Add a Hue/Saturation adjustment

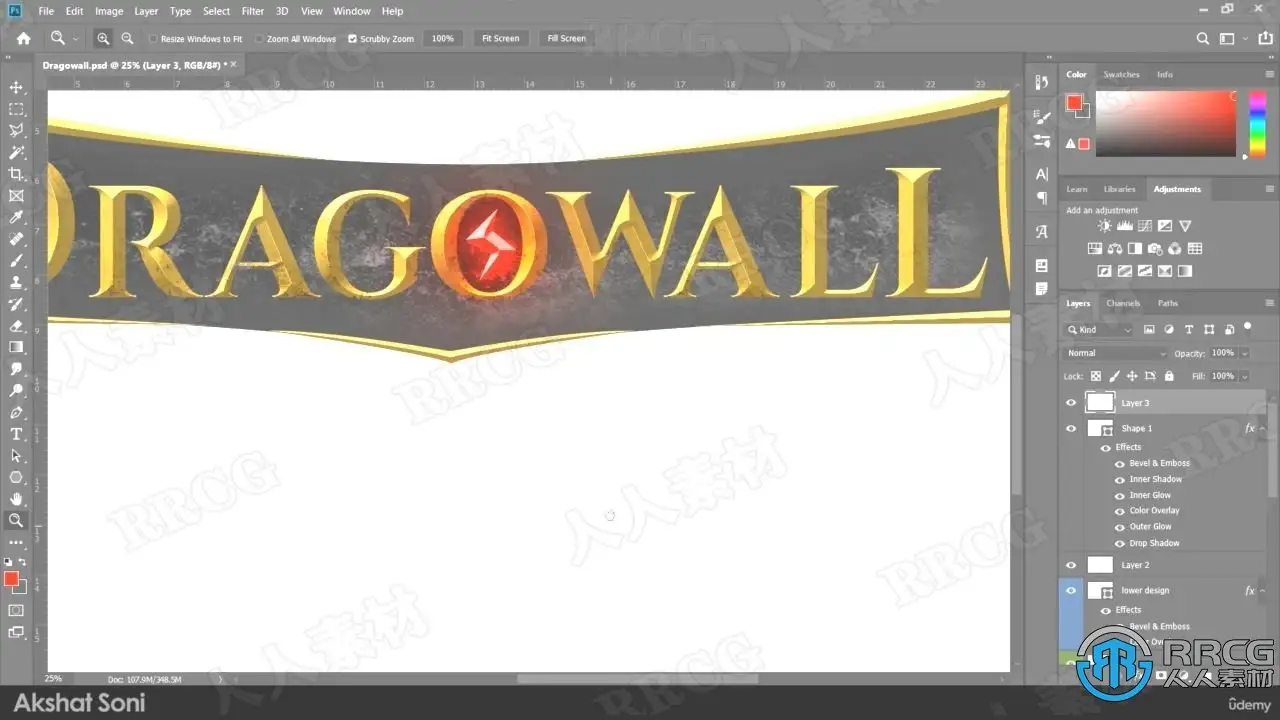pos(1094,249)
